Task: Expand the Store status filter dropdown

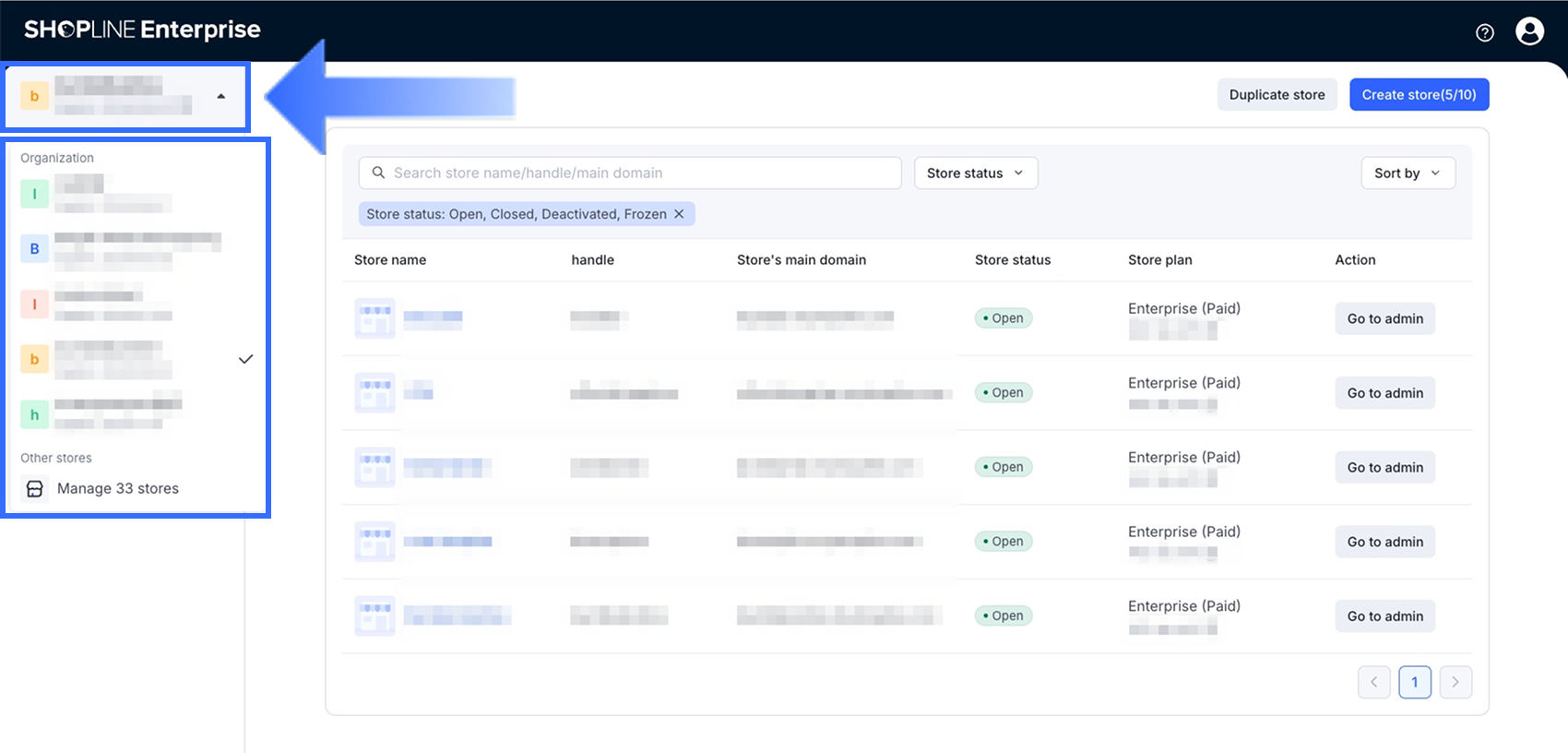Action: pos(975,173)
